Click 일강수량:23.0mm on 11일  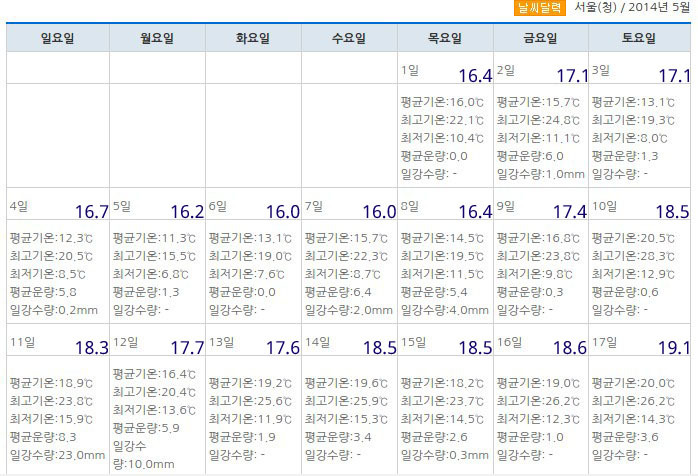(57, 455)
